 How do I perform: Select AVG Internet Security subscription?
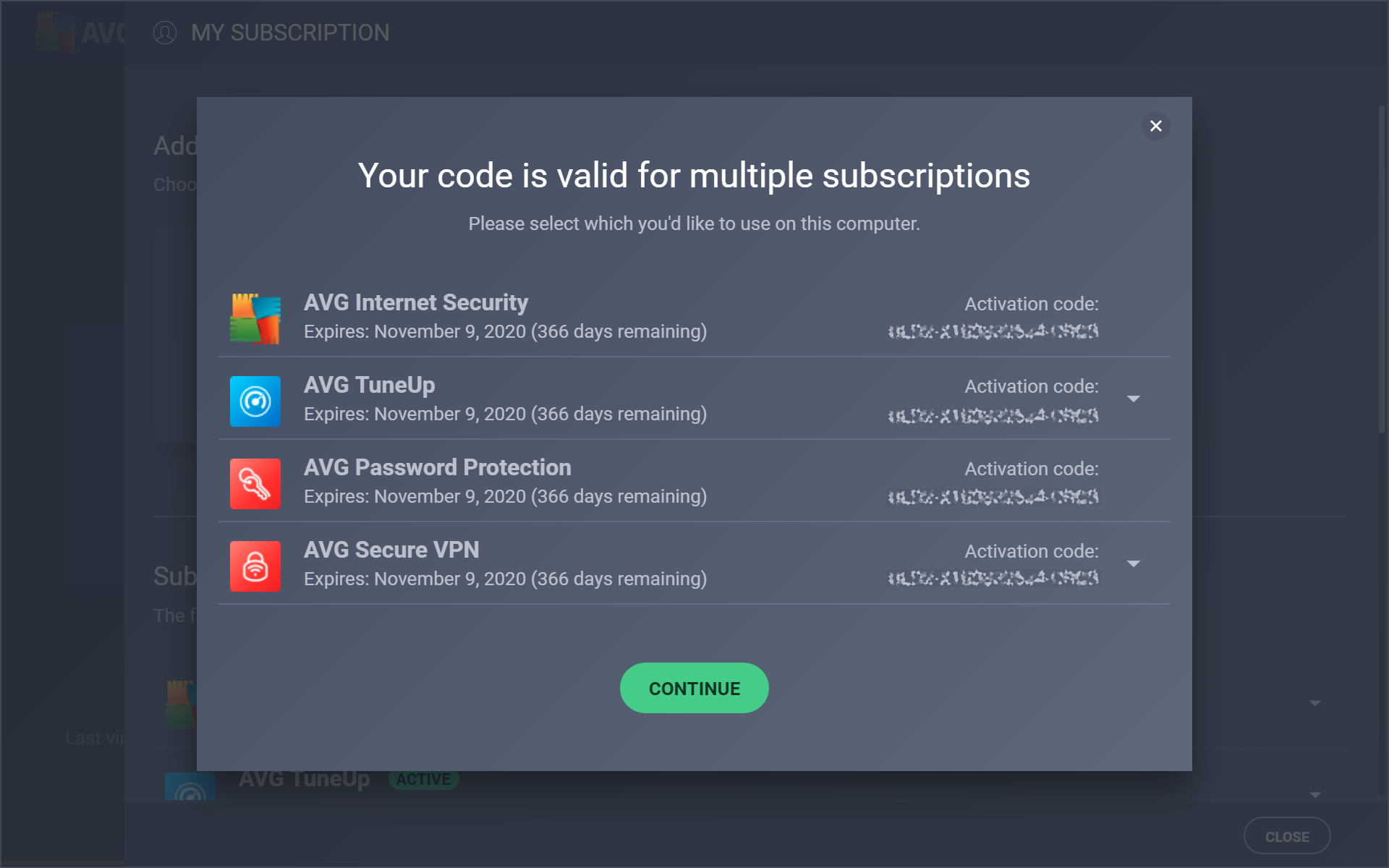click(694, 316)
